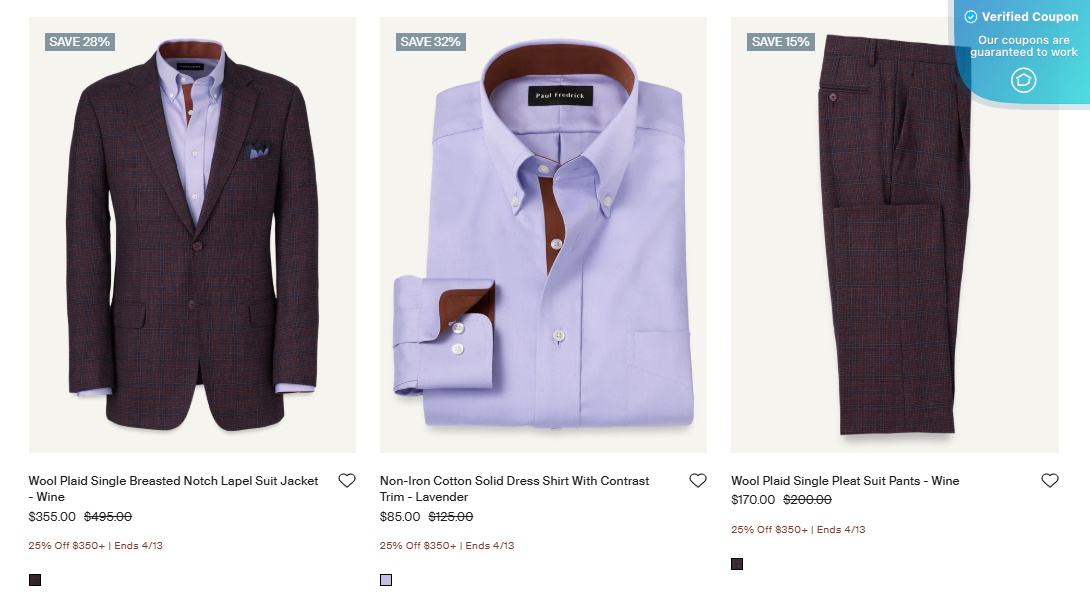This screenshot has height=599, width=1090.
Task: Click the SAVE 28% badge on the jacket
Action: [79, 42]
